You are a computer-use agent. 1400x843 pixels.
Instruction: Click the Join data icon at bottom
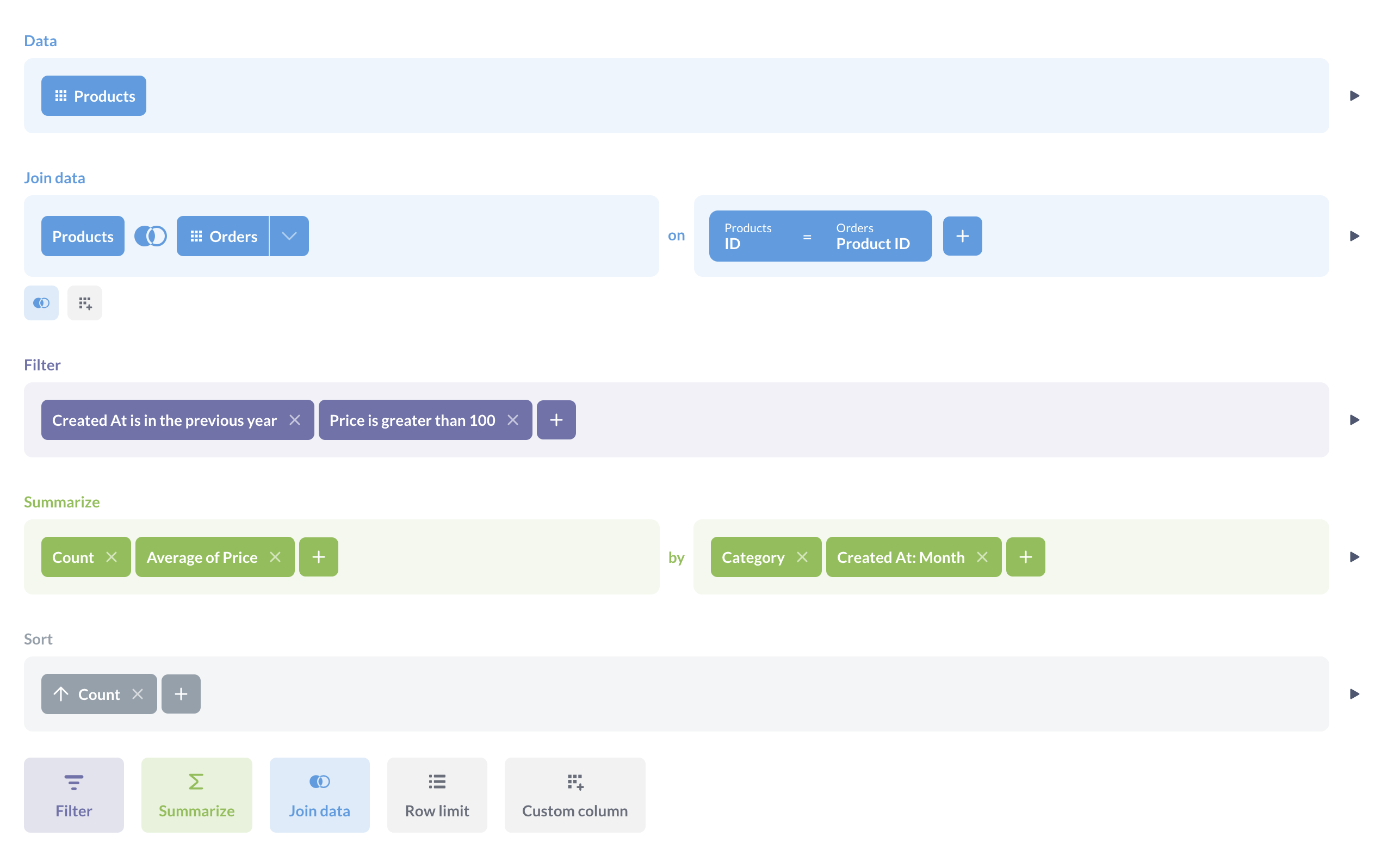coord(319,781)
